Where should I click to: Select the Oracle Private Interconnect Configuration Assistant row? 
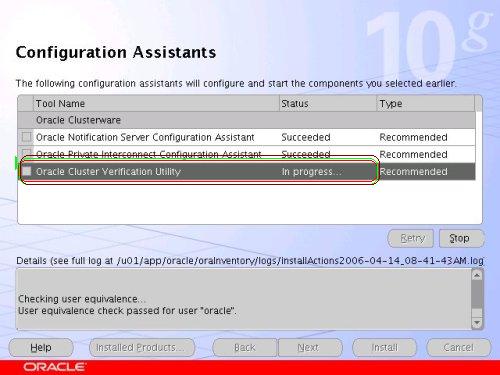tap(247, 154)
